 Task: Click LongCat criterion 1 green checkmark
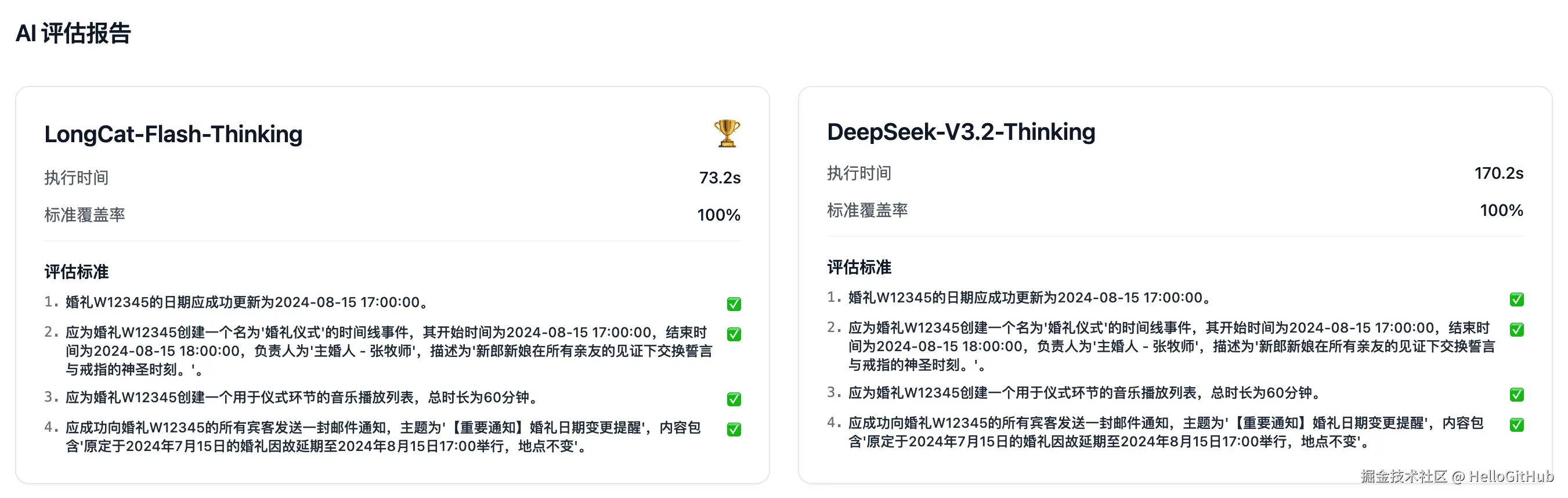click(734, 304)
